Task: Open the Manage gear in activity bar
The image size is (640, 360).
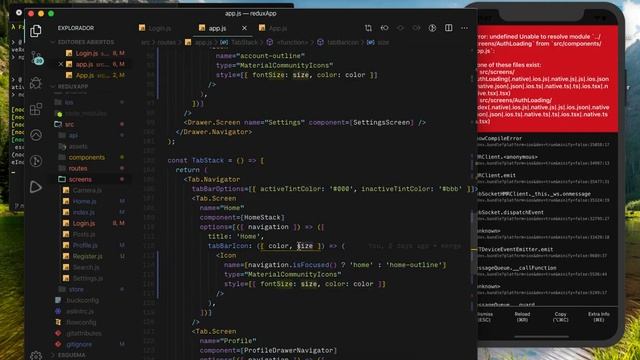Action: (36, 355)
